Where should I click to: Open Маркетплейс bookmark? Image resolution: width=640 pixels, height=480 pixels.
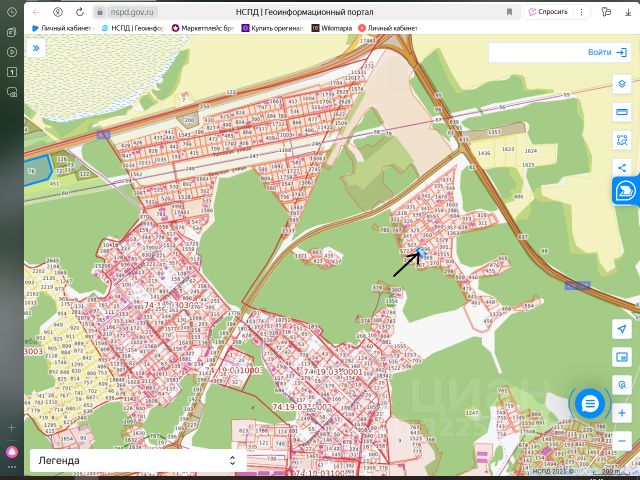203,28
